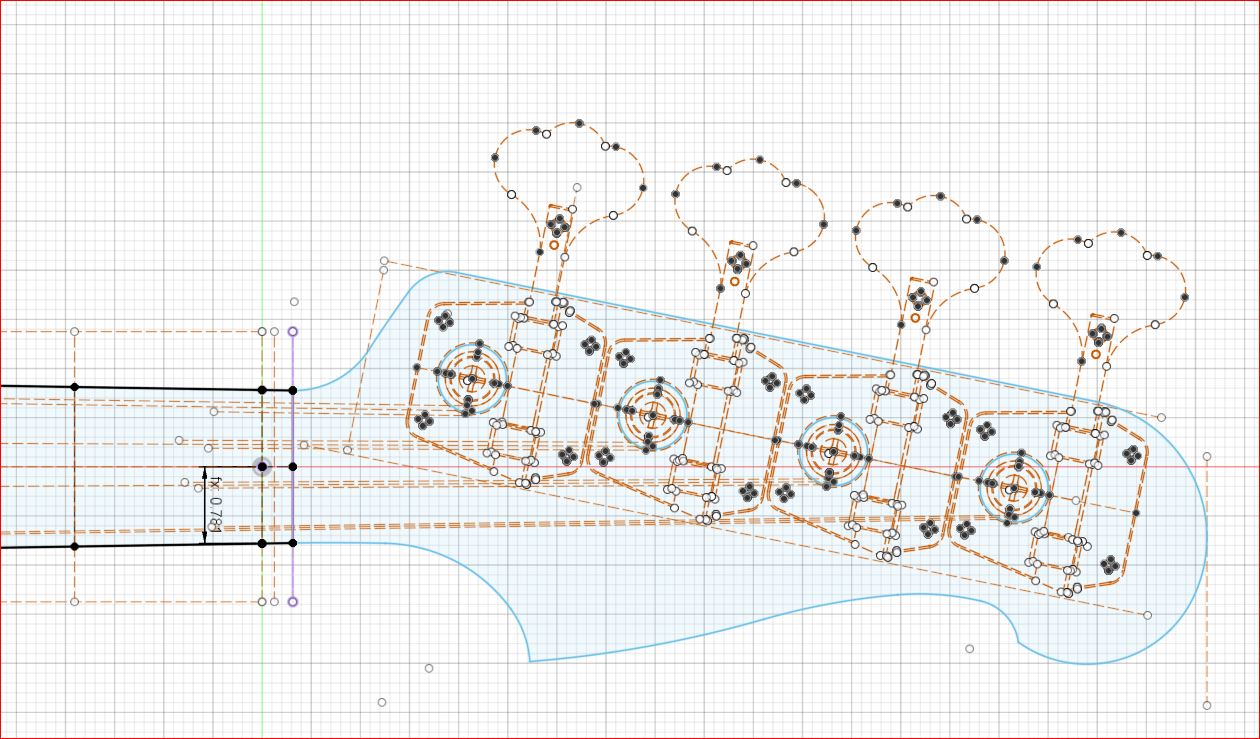
Task: Select the leftmost tuner post circle center
Action: click(x=473, y=379)
